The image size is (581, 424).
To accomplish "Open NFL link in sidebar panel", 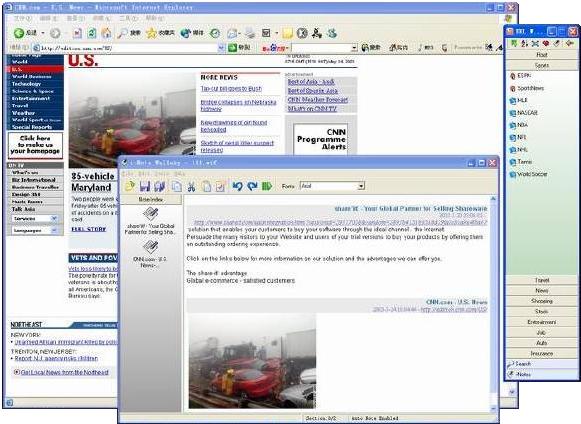I will (x=518, y=137).
